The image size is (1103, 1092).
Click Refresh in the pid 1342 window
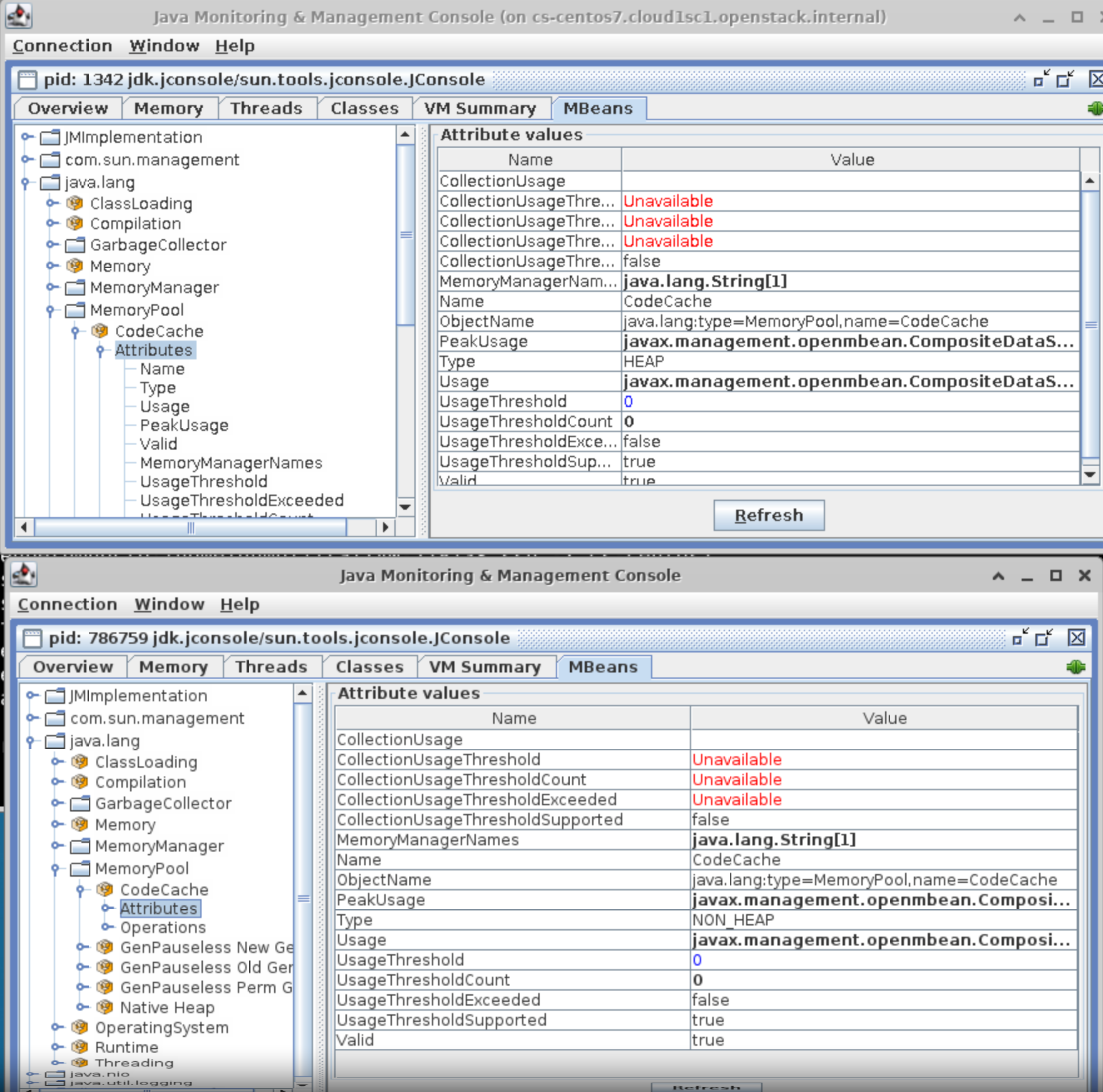click(x=769, y=514)
